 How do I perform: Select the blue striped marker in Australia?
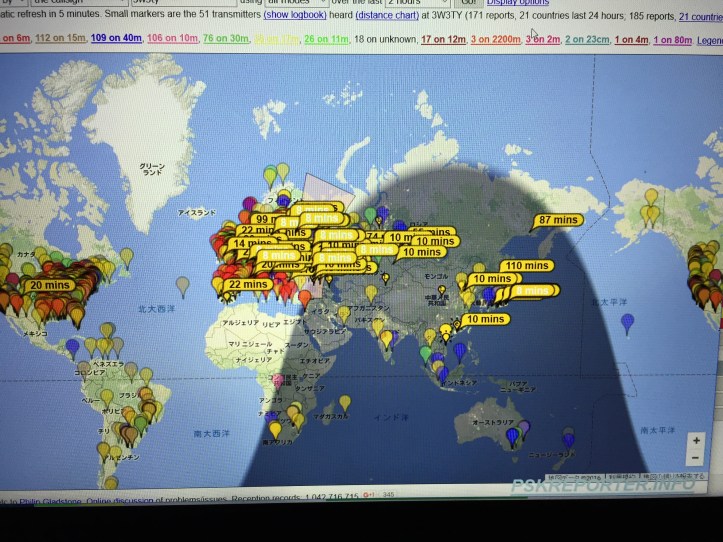[x=512, y=435]
